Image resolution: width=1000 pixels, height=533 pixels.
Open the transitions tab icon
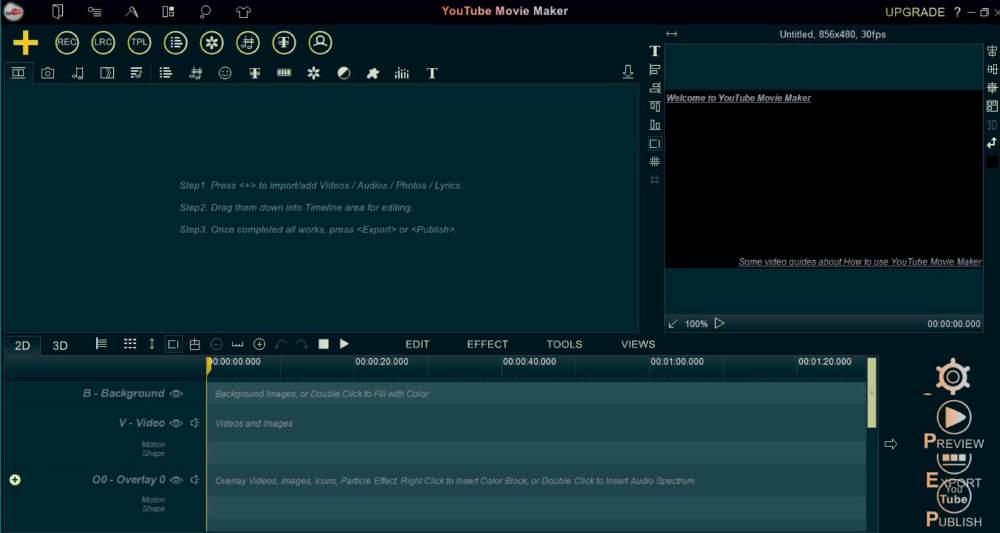[x=107, y=73]
